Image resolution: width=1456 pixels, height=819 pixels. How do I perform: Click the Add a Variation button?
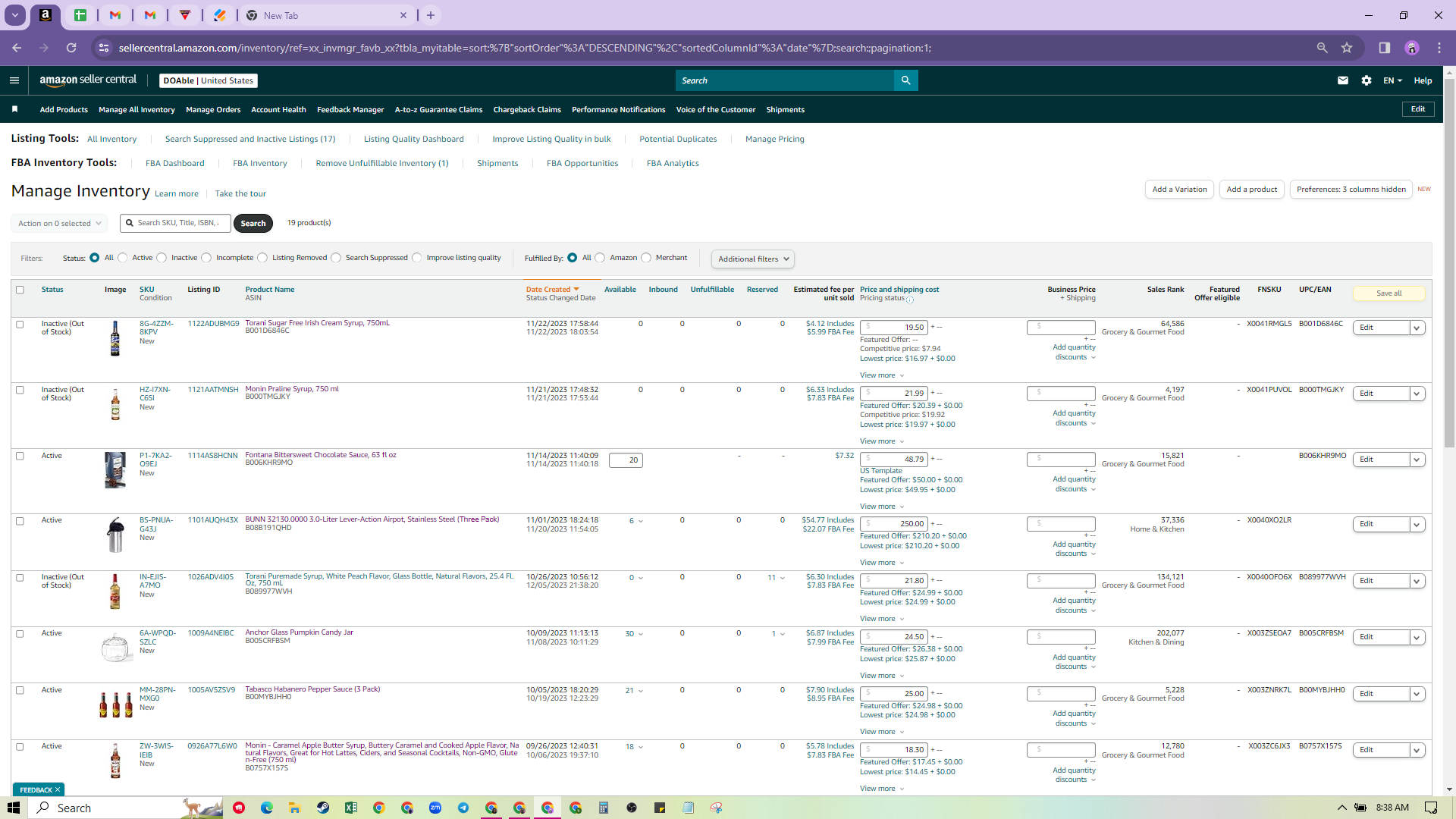coord(1179,190)
